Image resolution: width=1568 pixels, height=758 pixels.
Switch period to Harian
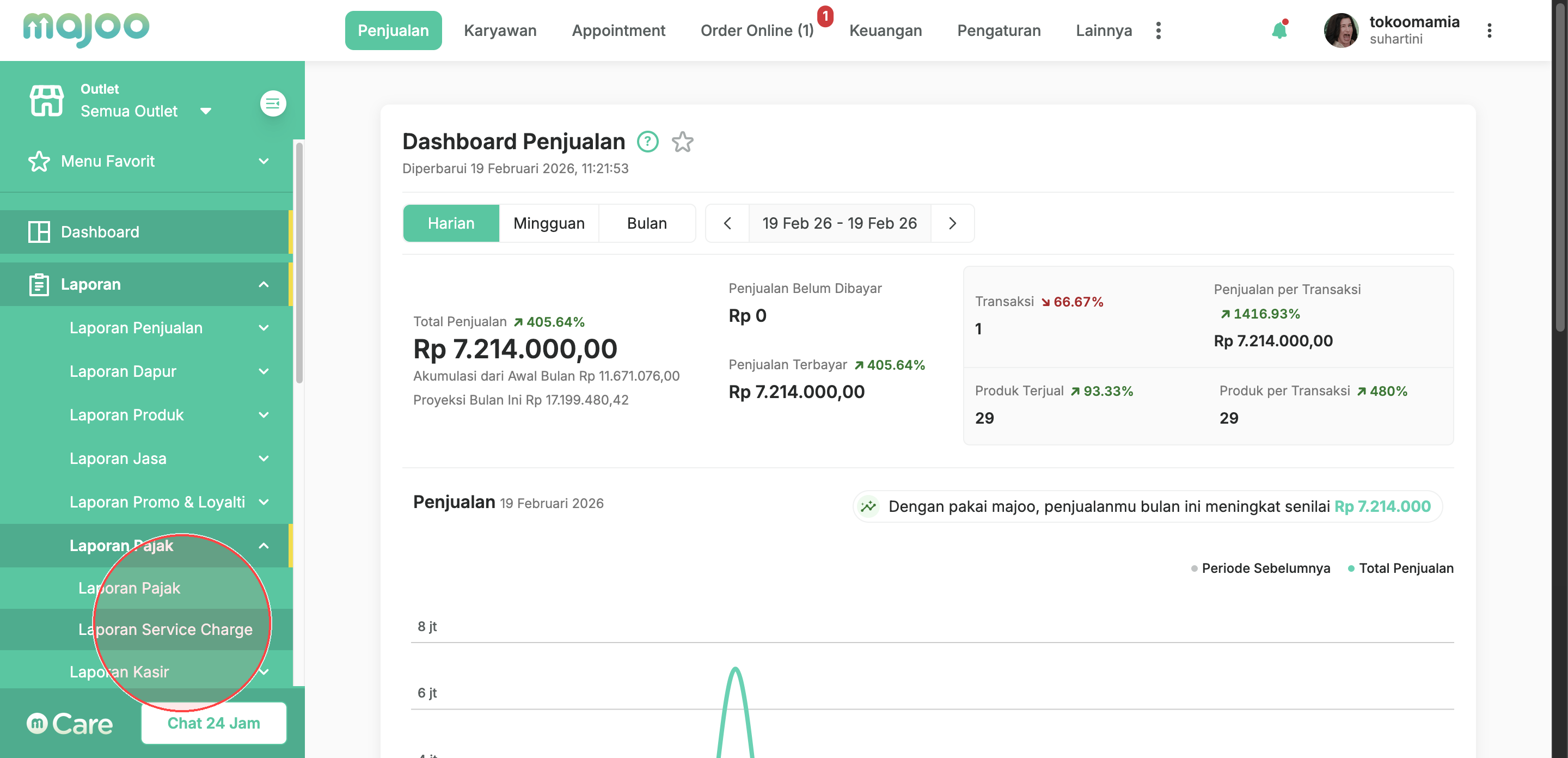450,223
